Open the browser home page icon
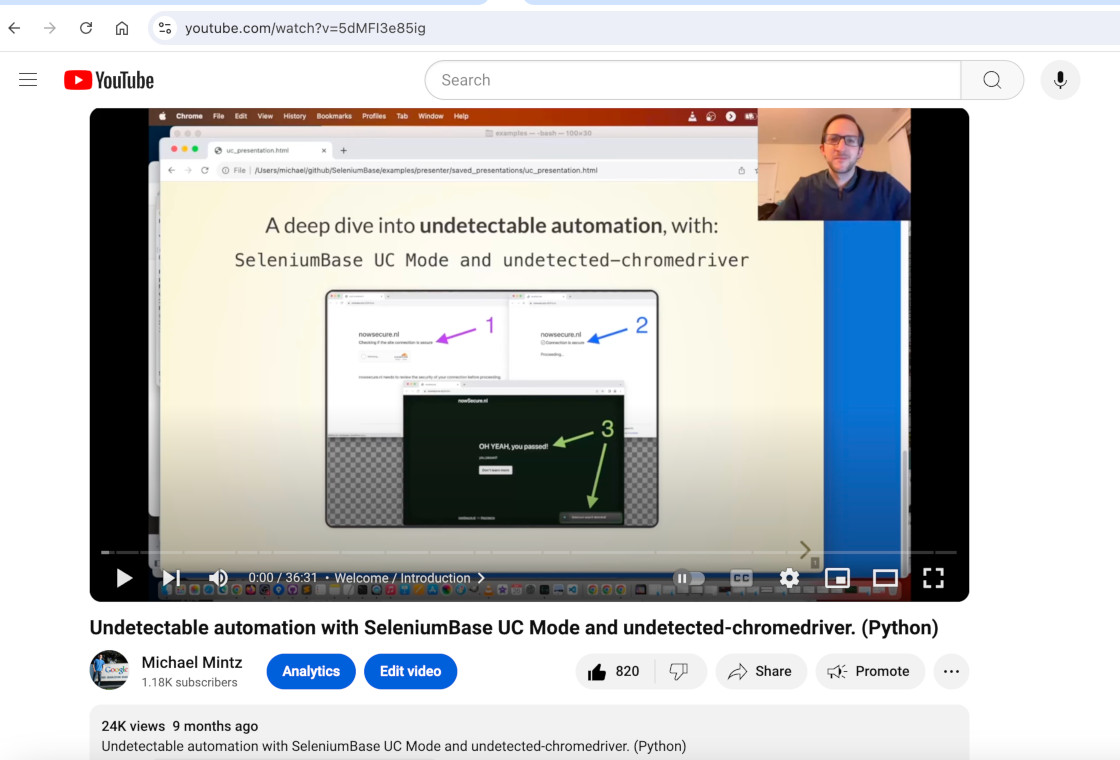The image size is (1120, 760). point(122,28)
